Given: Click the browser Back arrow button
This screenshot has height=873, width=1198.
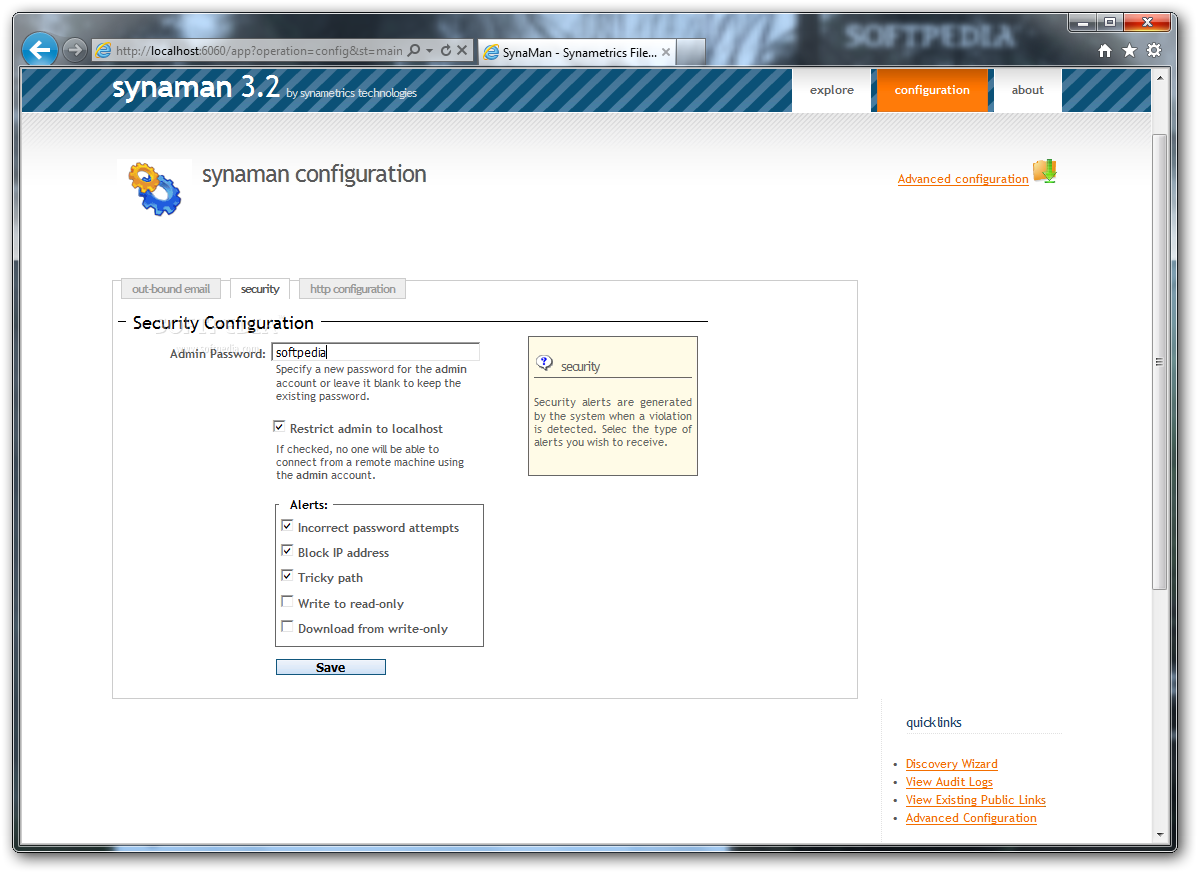Looking at the screenshot, I should (40, 50).
